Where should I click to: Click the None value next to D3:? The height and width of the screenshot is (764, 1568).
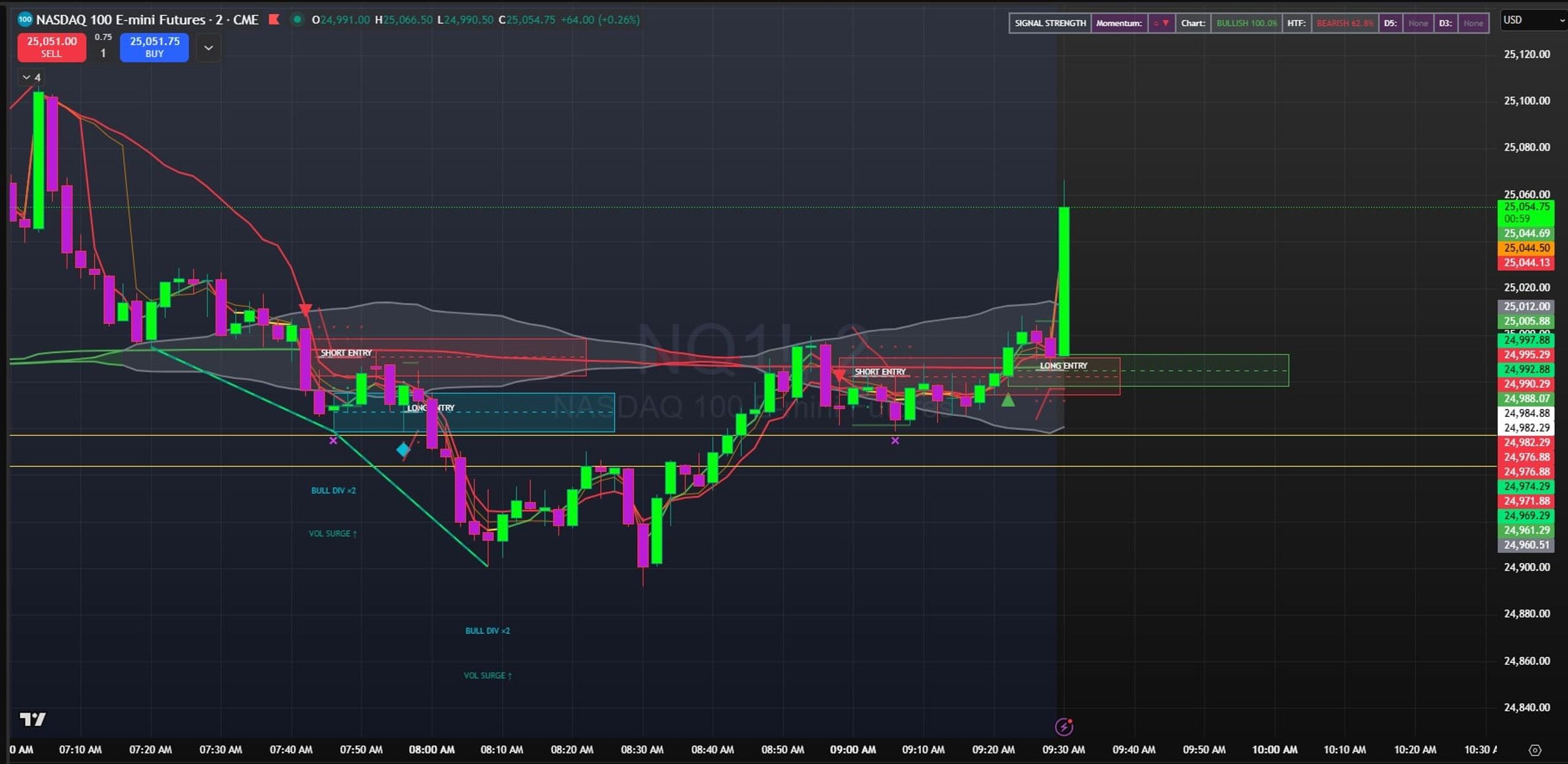pos(1473,23)
